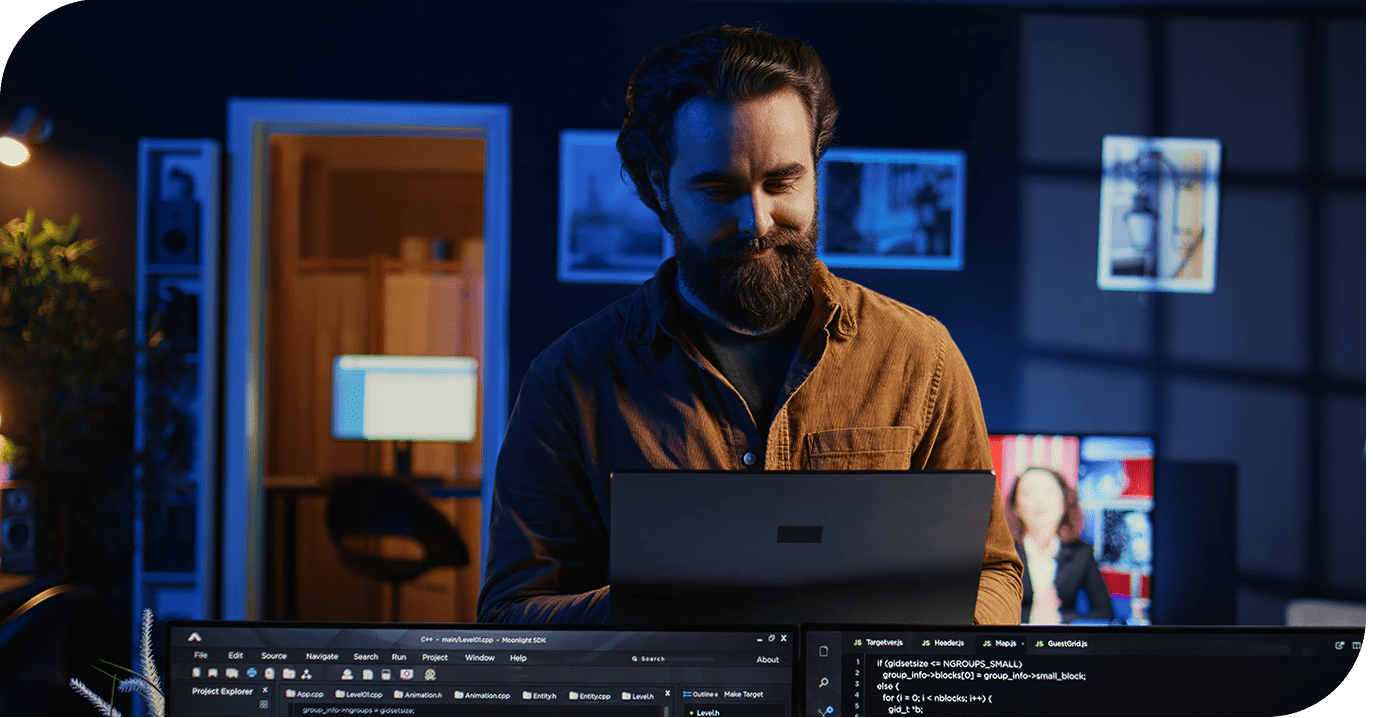Open the Navigate menu
The image size is (1373, 718).
coord(322,657)
